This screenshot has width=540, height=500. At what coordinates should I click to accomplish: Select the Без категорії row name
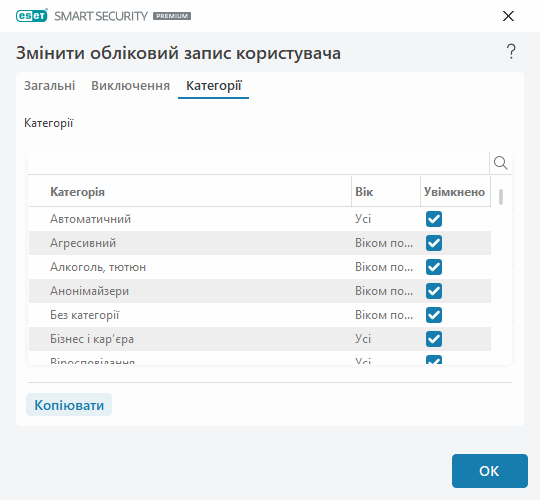(x=85, y=315)
